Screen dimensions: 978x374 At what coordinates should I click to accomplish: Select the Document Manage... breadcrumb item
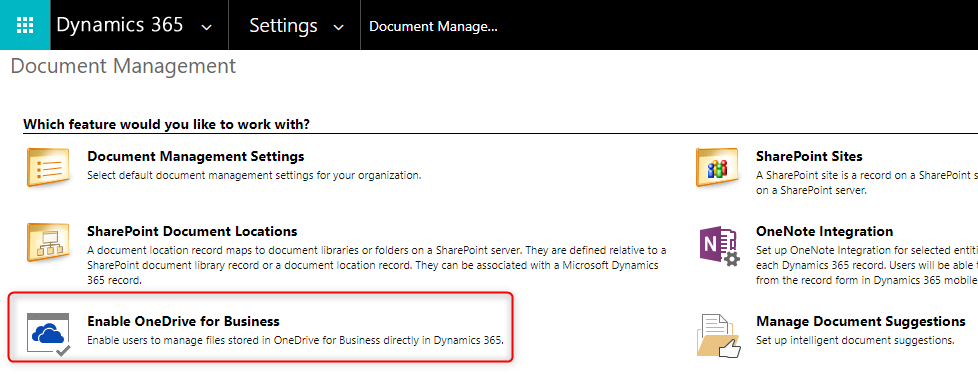pyautogui.click(x=433, y=26)
